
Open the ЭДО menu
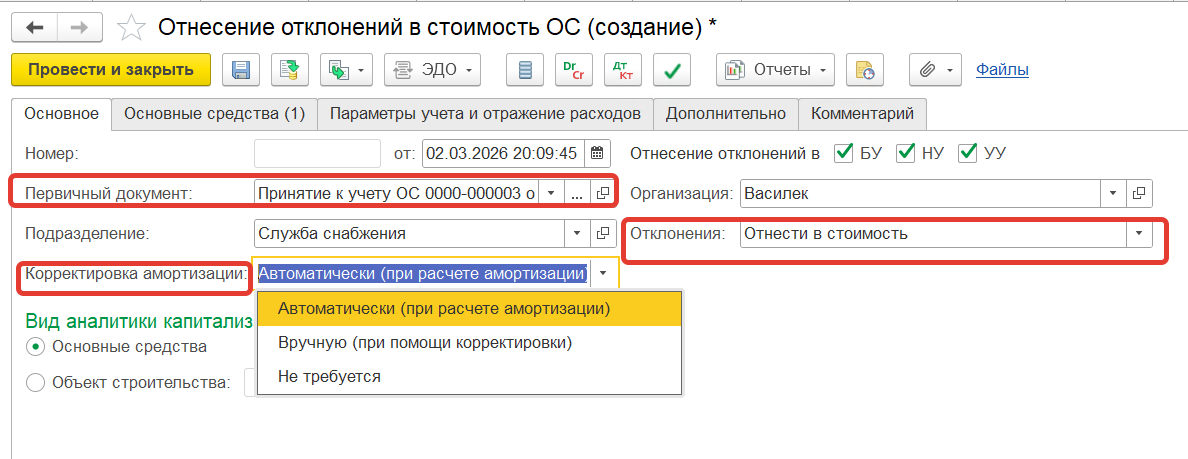click(x=433, y=70)
